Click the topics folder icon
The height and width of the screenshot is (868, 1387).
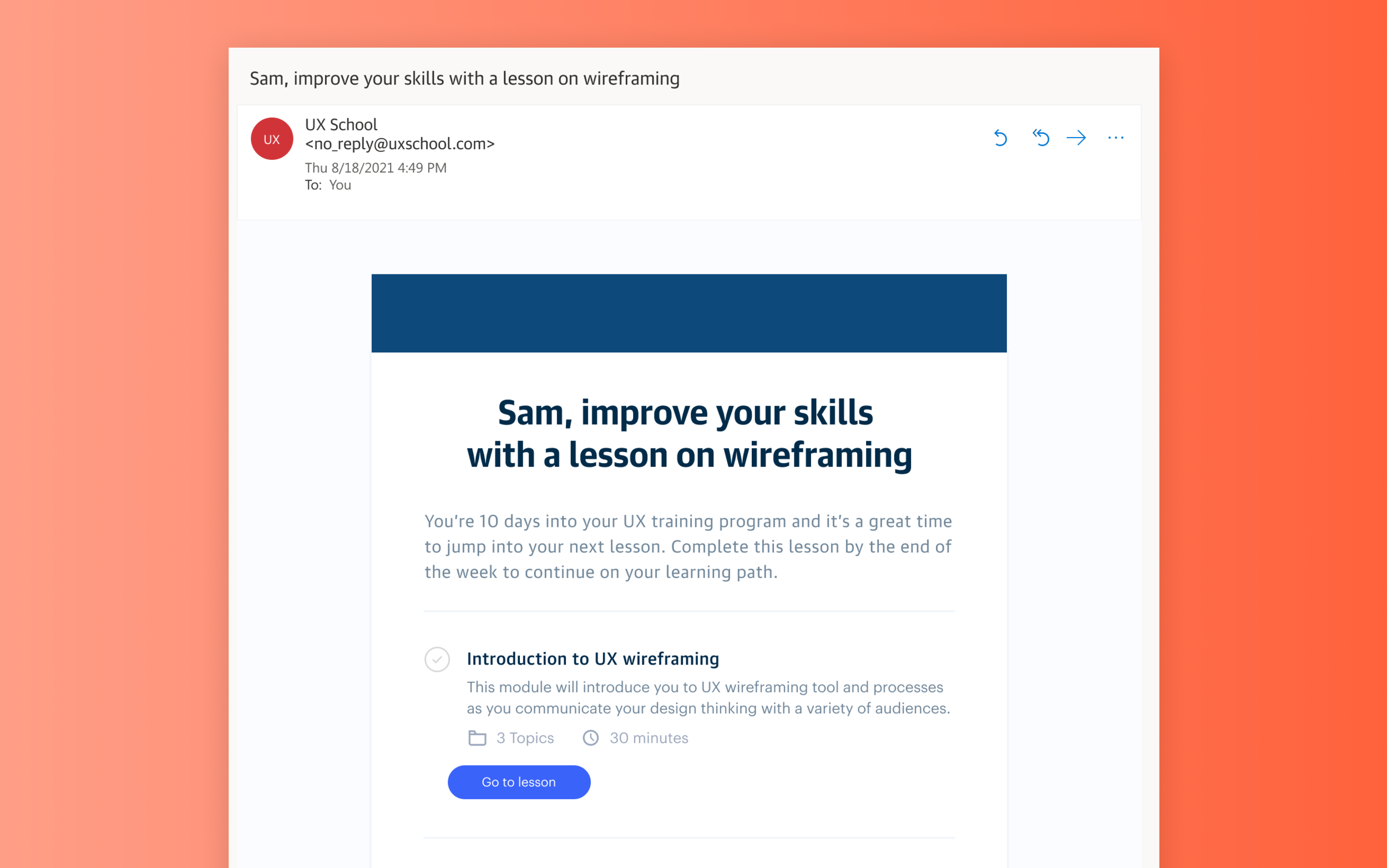tap(477, 738)
